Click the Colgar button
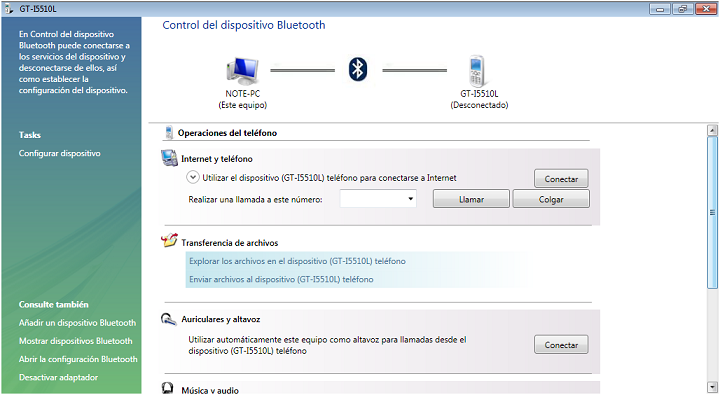 551,199
